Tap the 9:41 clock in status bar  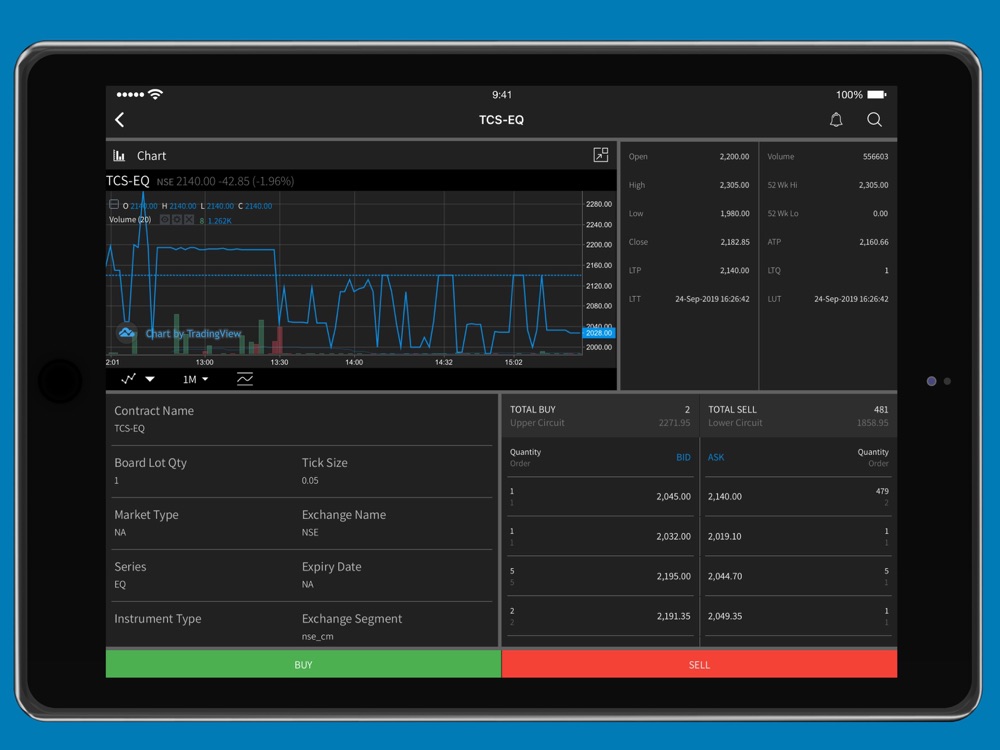point(502,94)
